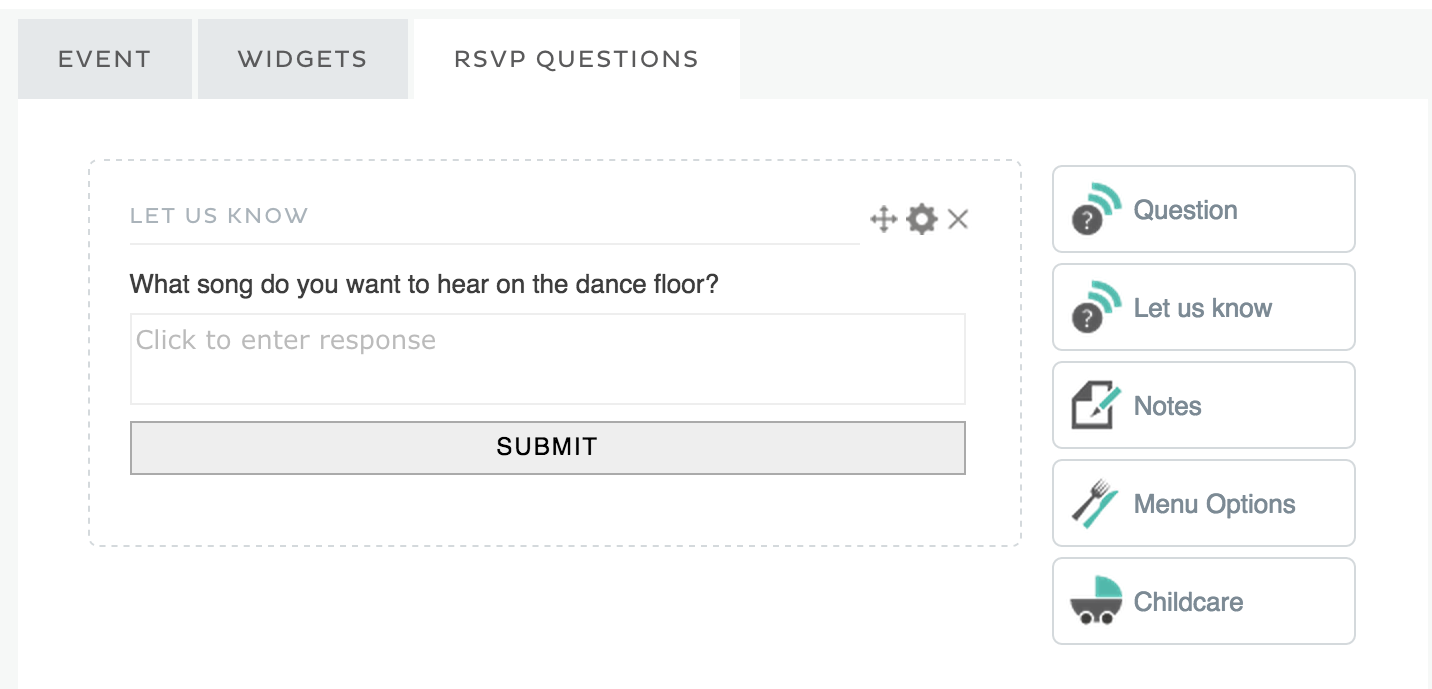Click the 'Click to enter response' text field

coord(547,358)
